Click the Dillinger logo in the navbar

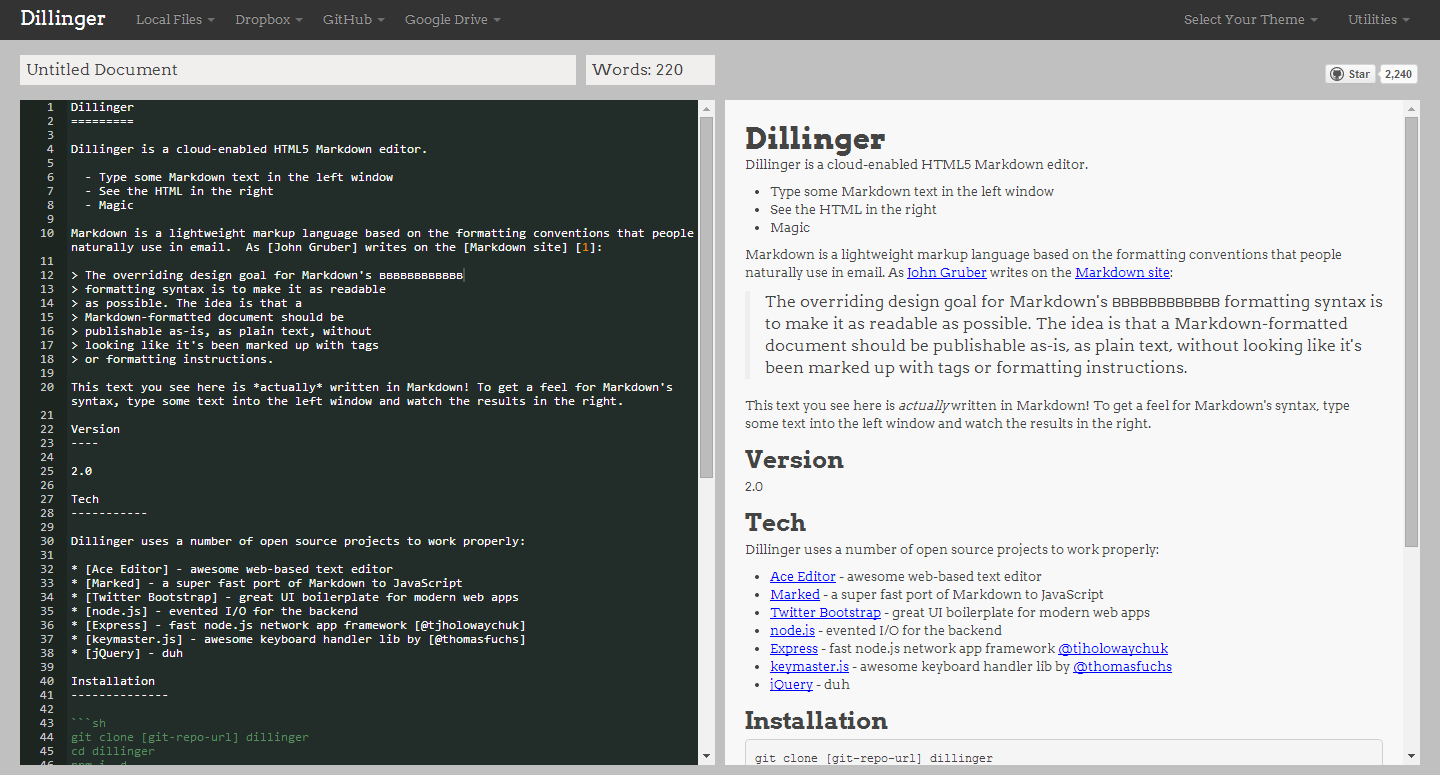62,19
